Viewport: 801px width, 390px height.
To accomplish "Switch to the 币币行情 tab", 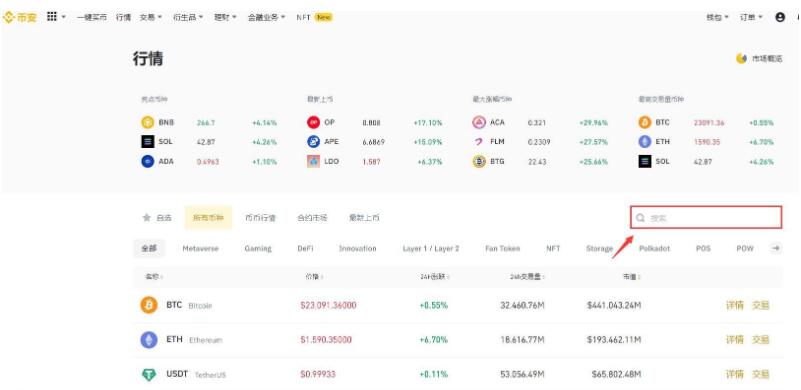I will tap(261, 218).
